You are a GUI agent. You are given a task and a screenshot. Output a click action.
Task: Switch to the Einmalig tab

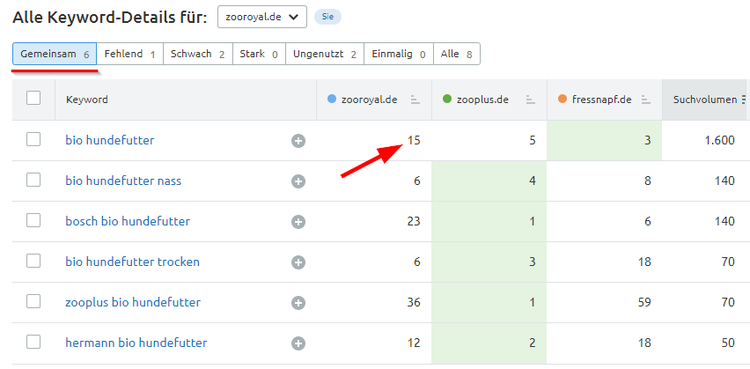point(398,54)
